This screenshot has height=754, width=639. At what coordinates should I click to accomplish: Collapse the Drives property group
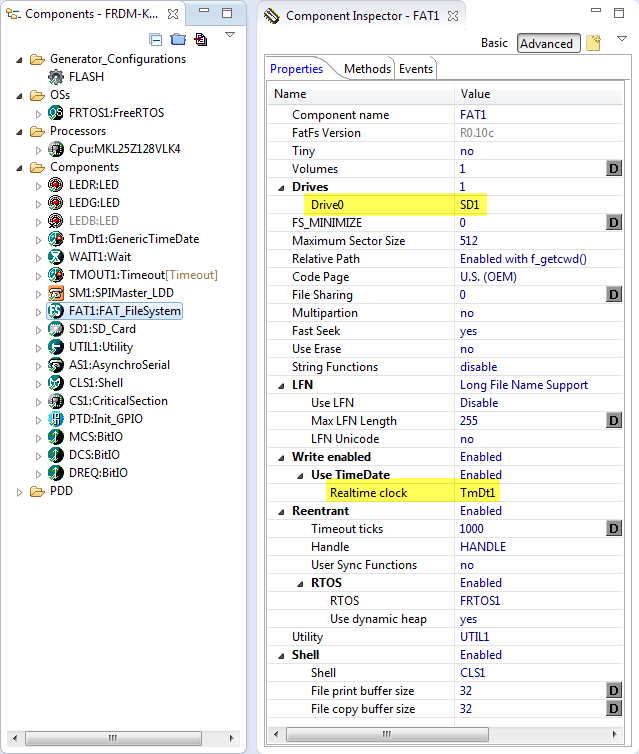click(281, 187)
